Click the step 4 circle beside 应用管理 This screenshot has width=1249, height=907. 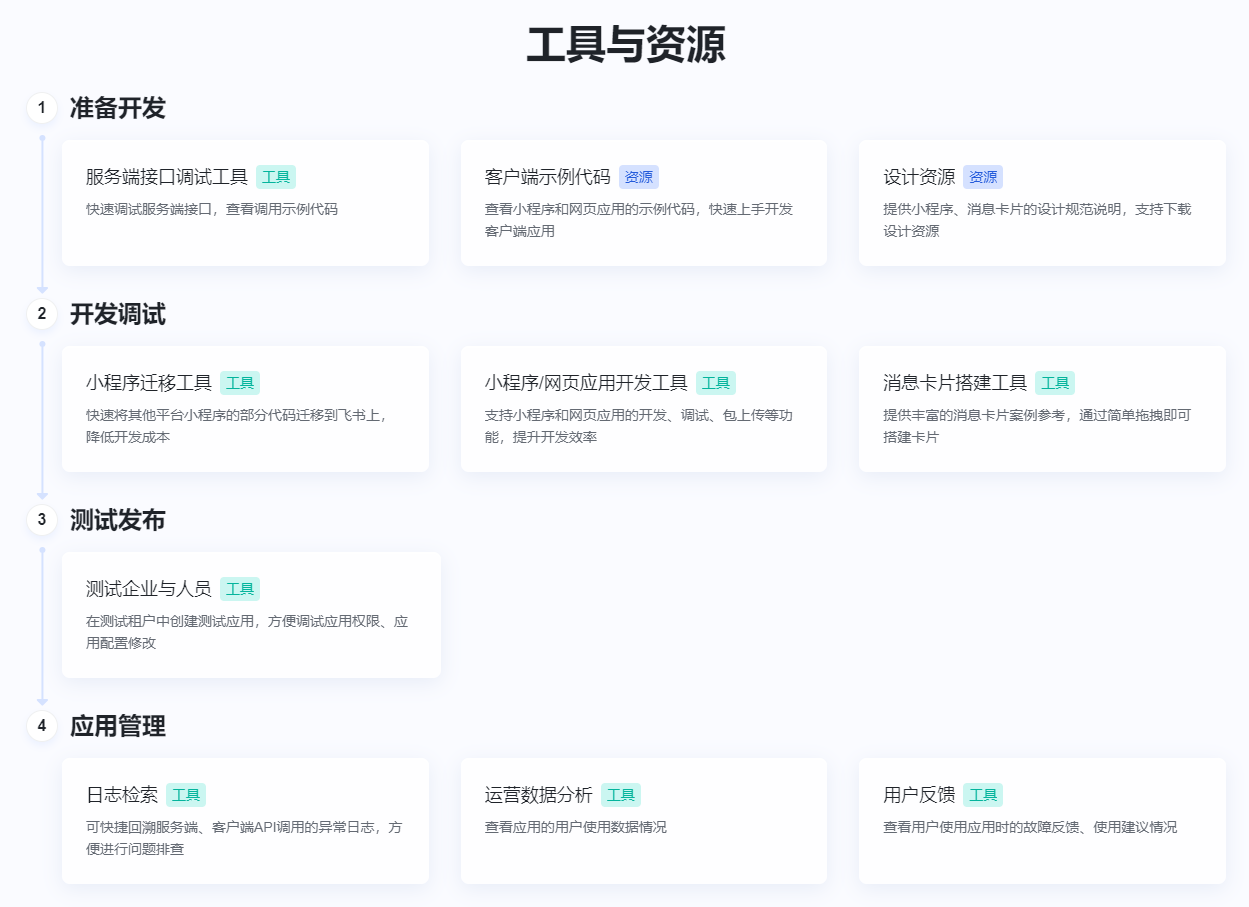tap(42, 726)
